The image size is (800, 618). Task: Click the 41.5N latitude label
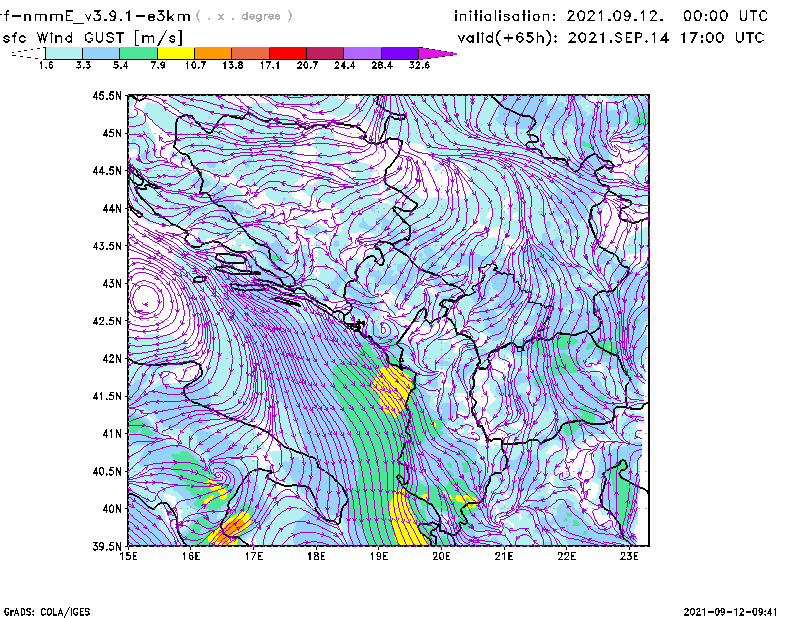(107, 396)
